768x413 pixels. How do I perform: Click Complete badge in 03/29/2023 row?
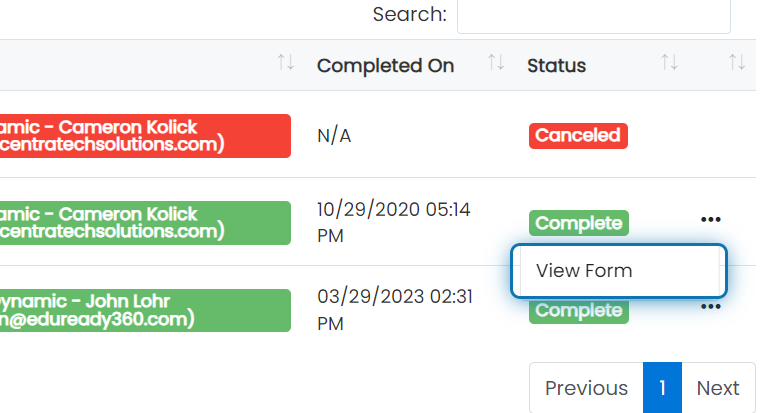[x=578, y=311]
